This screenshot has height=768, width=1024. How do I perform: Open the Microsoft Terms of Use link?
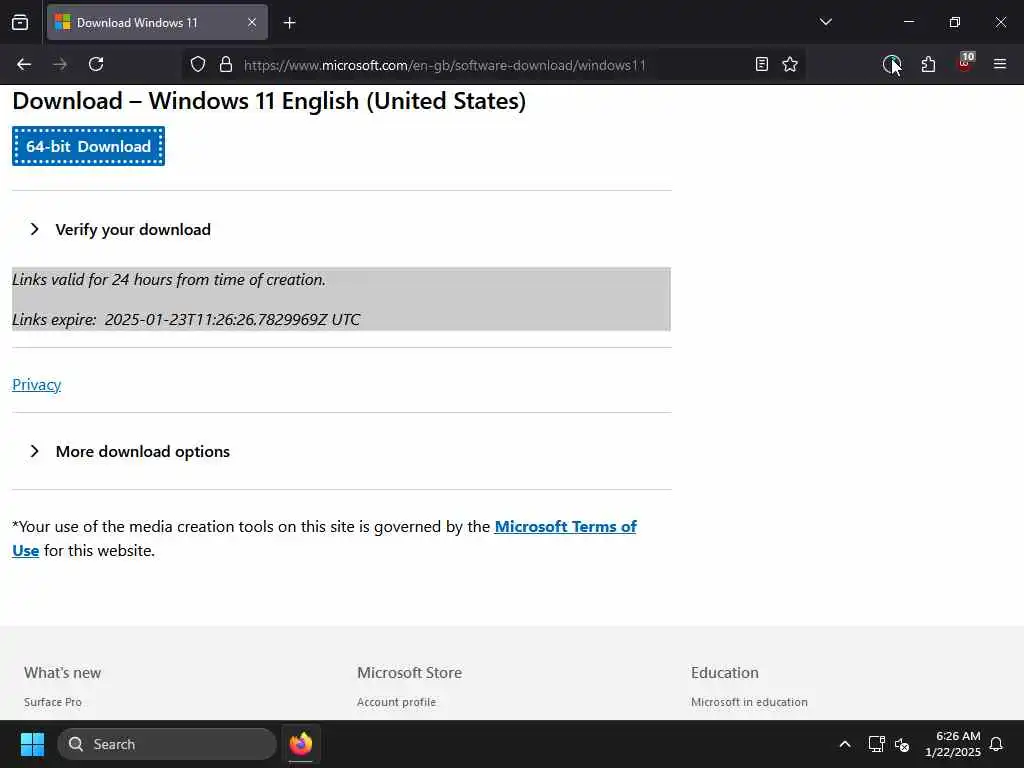[x=566, y=527]
